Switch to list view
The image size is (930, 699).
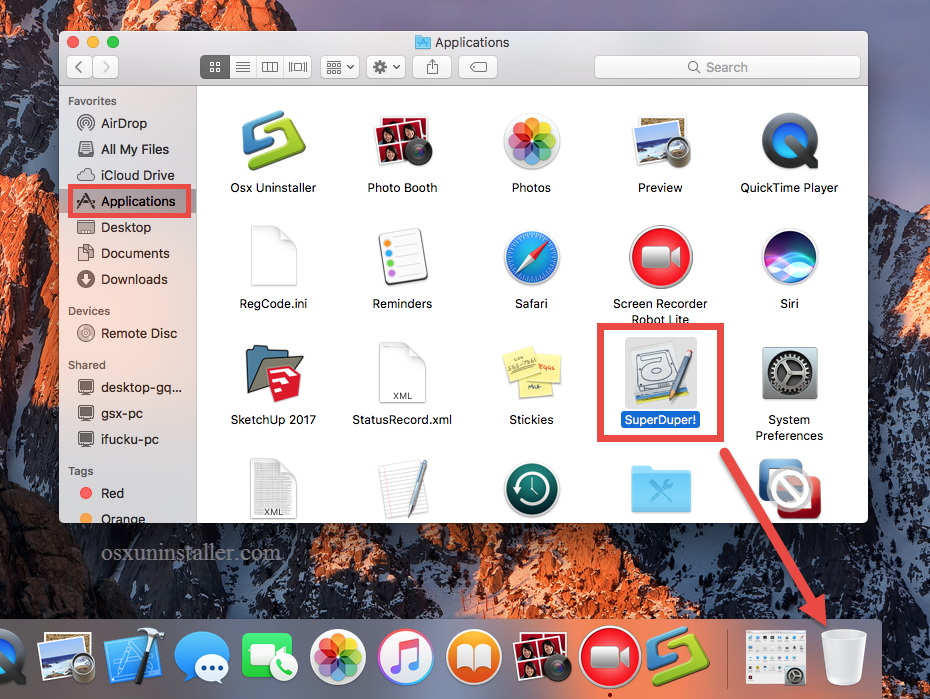click(242, 67)
